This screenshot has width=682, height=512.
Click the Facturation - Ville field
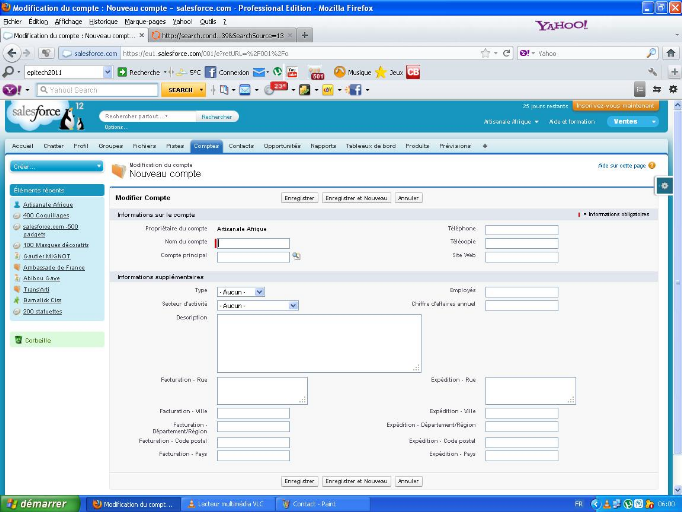click(x=253, y=413)
